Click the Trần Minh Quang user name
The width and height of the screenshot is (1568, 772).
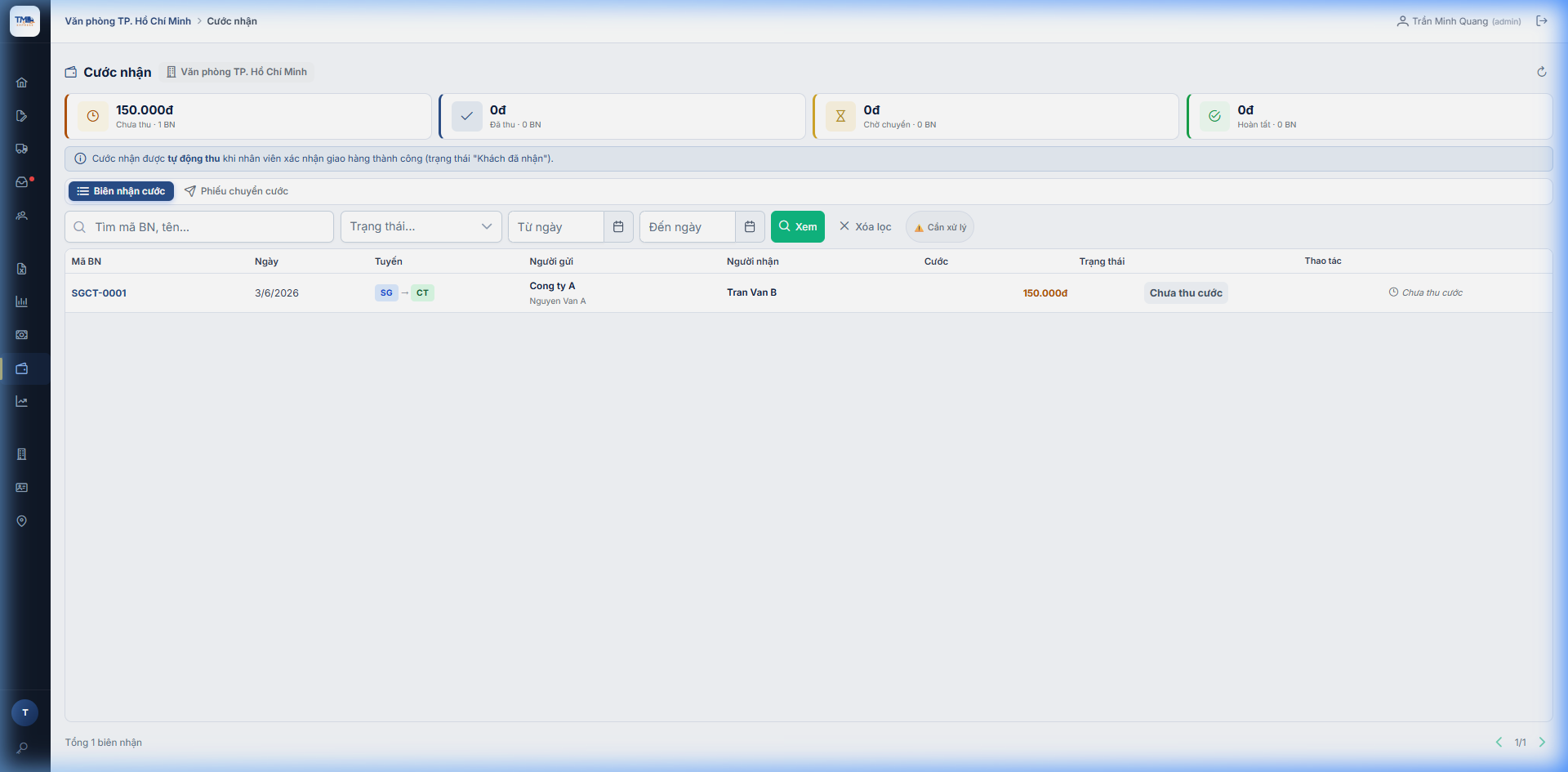pyautogui.click(x=1450, y=21)
